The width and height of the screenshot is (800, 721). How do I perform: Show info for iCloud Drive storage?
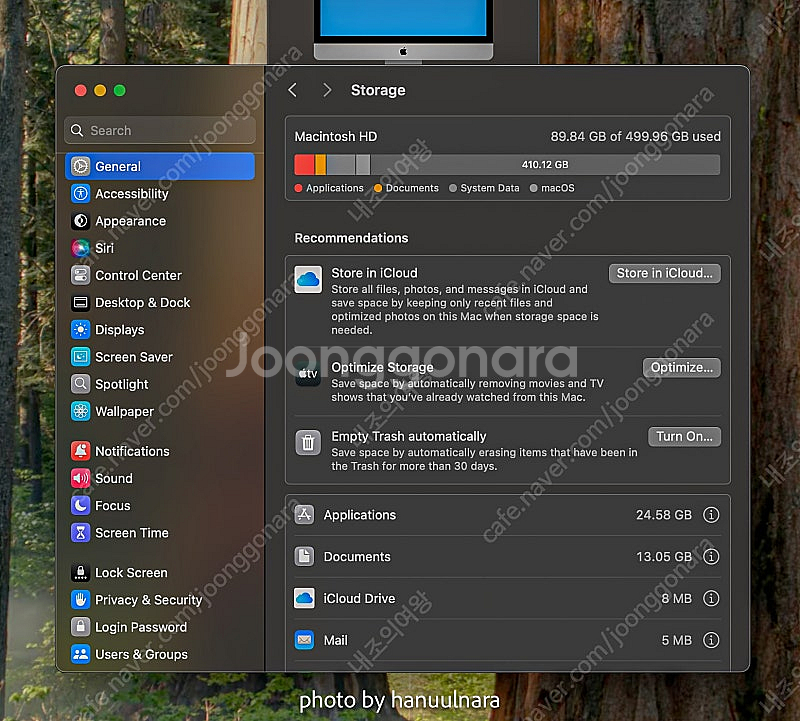click(x=711, y=598)
